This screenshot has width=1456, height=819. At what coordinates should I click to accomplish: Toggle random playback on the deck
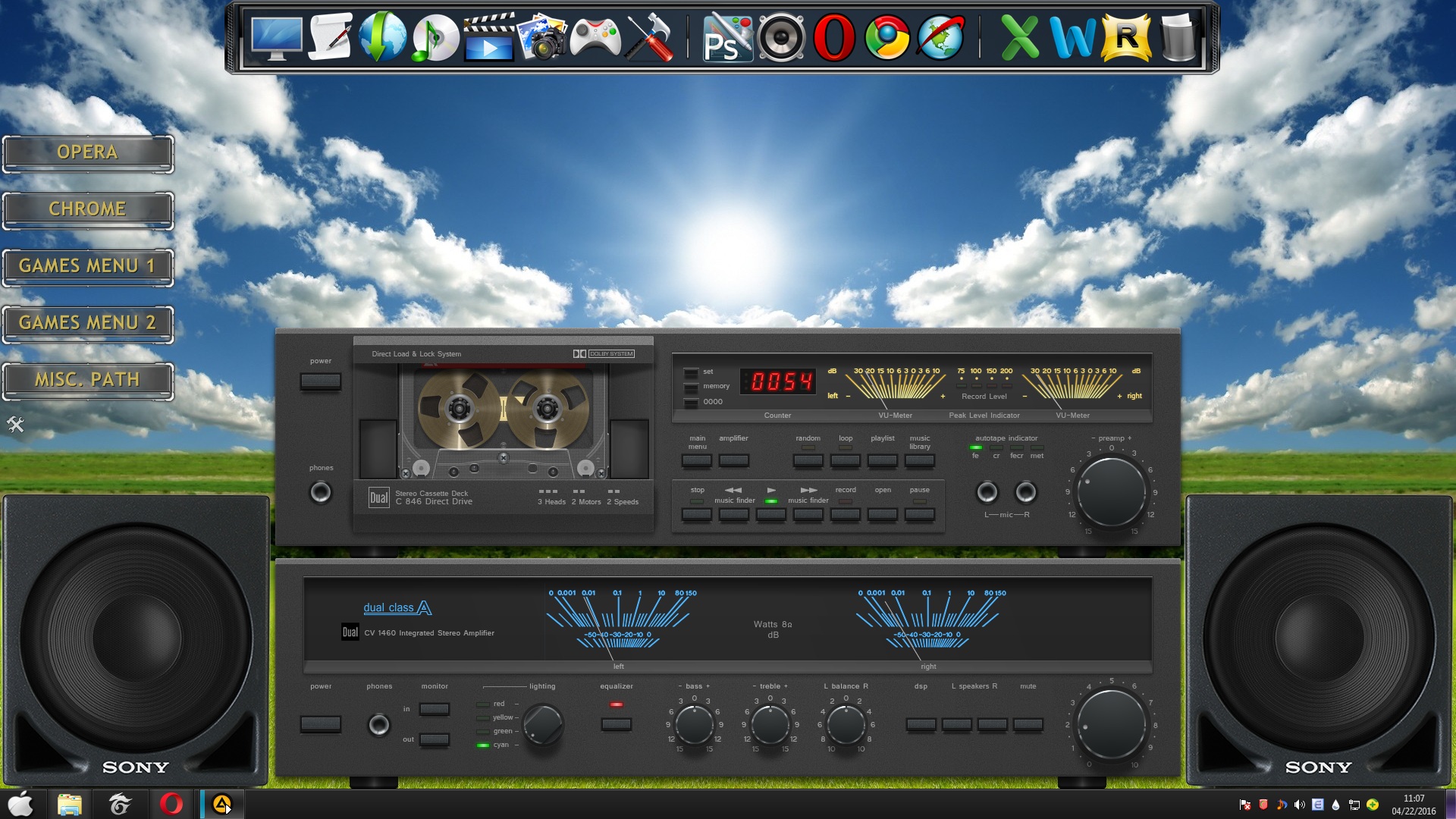[808, 460]
